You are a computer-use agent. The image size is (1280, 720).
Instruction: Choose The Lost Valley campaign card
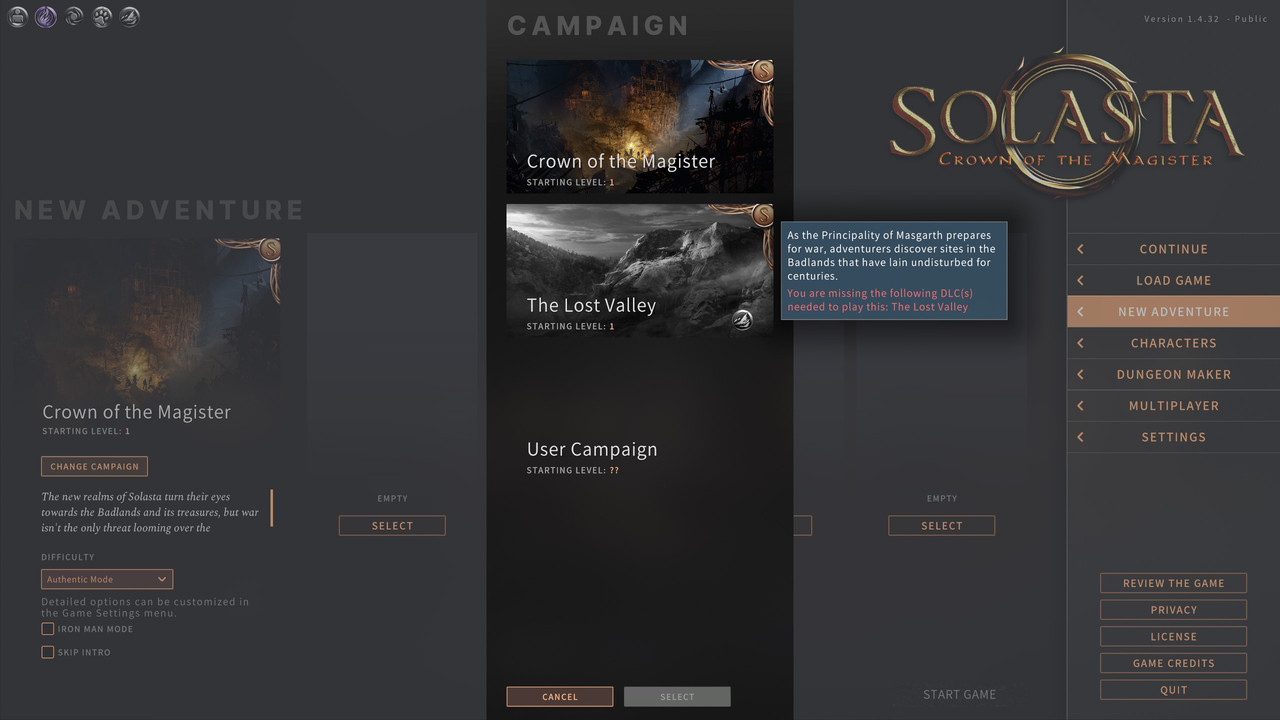tap(639, 270)
